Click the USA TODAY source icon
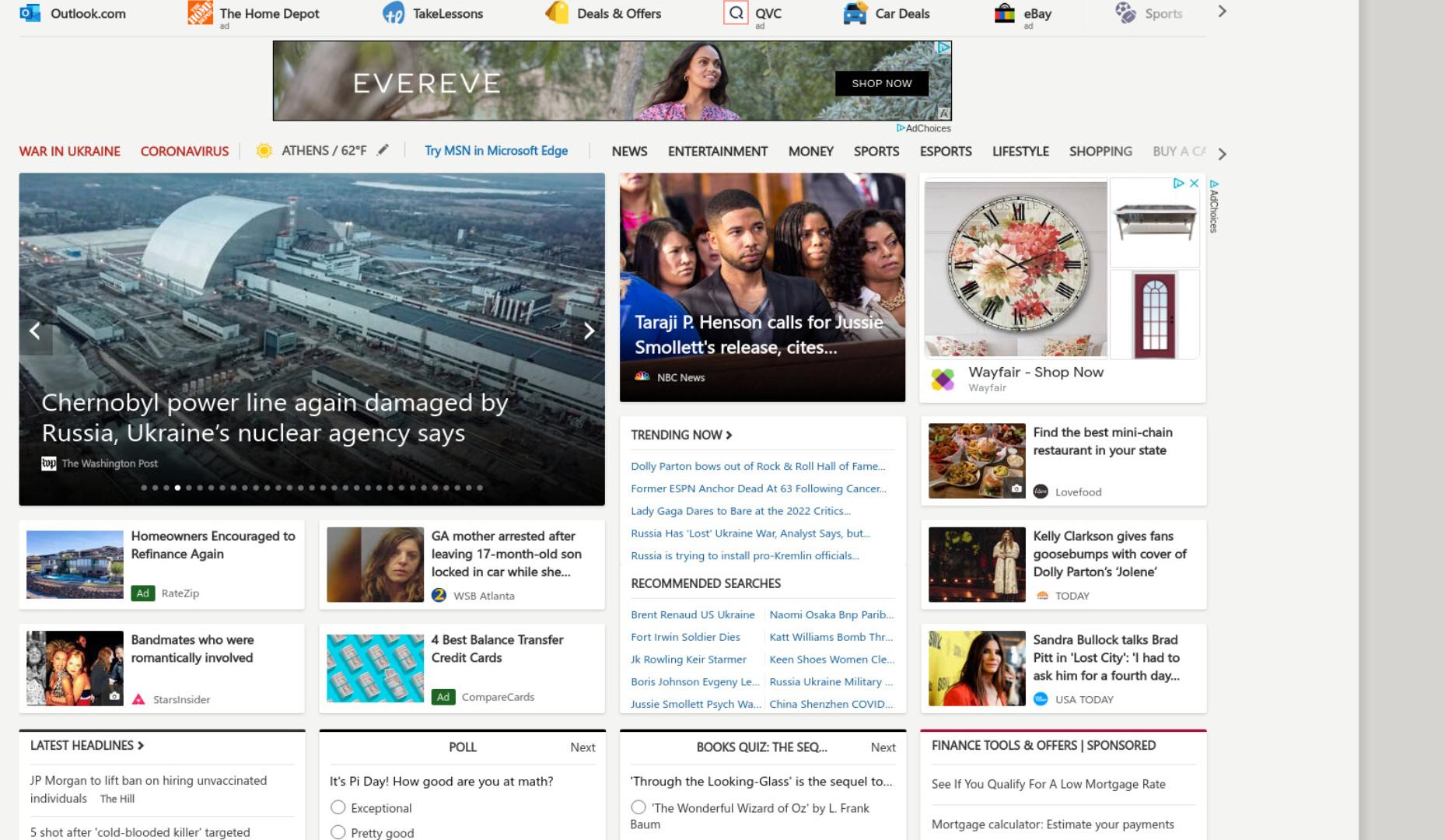 (x=1041, y=699)
